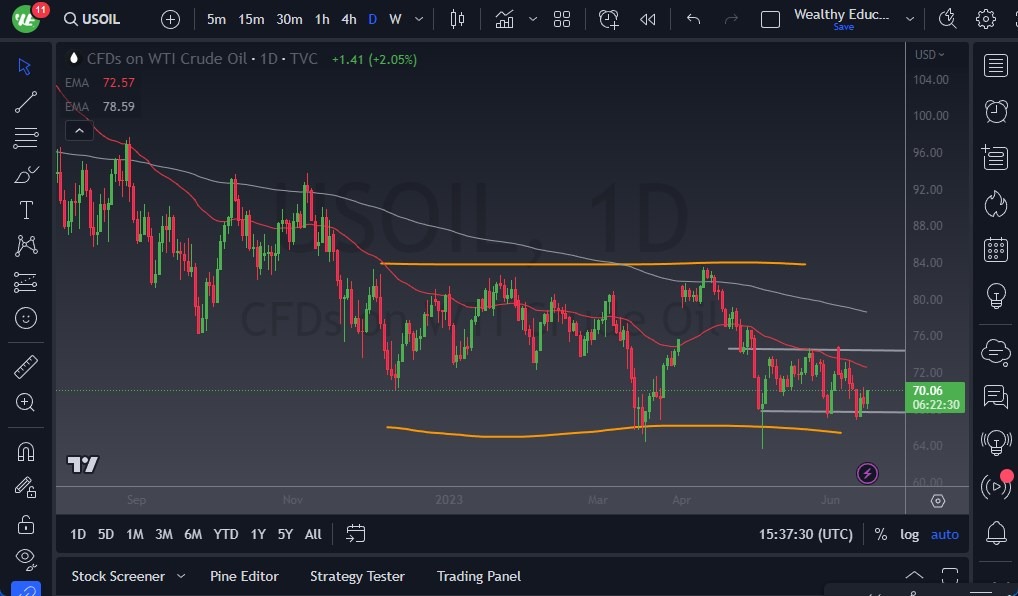Open the economic calendar panel
The image size is (1018, 596).
tap(995, 250)
